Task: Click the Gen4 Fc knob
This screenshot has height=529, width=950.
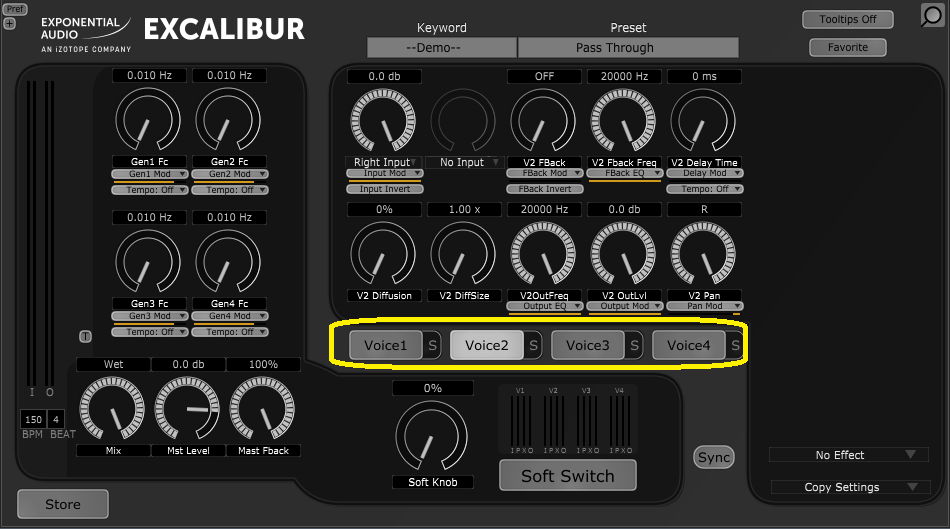Action: pyautogui.click(x=228, y=262)
